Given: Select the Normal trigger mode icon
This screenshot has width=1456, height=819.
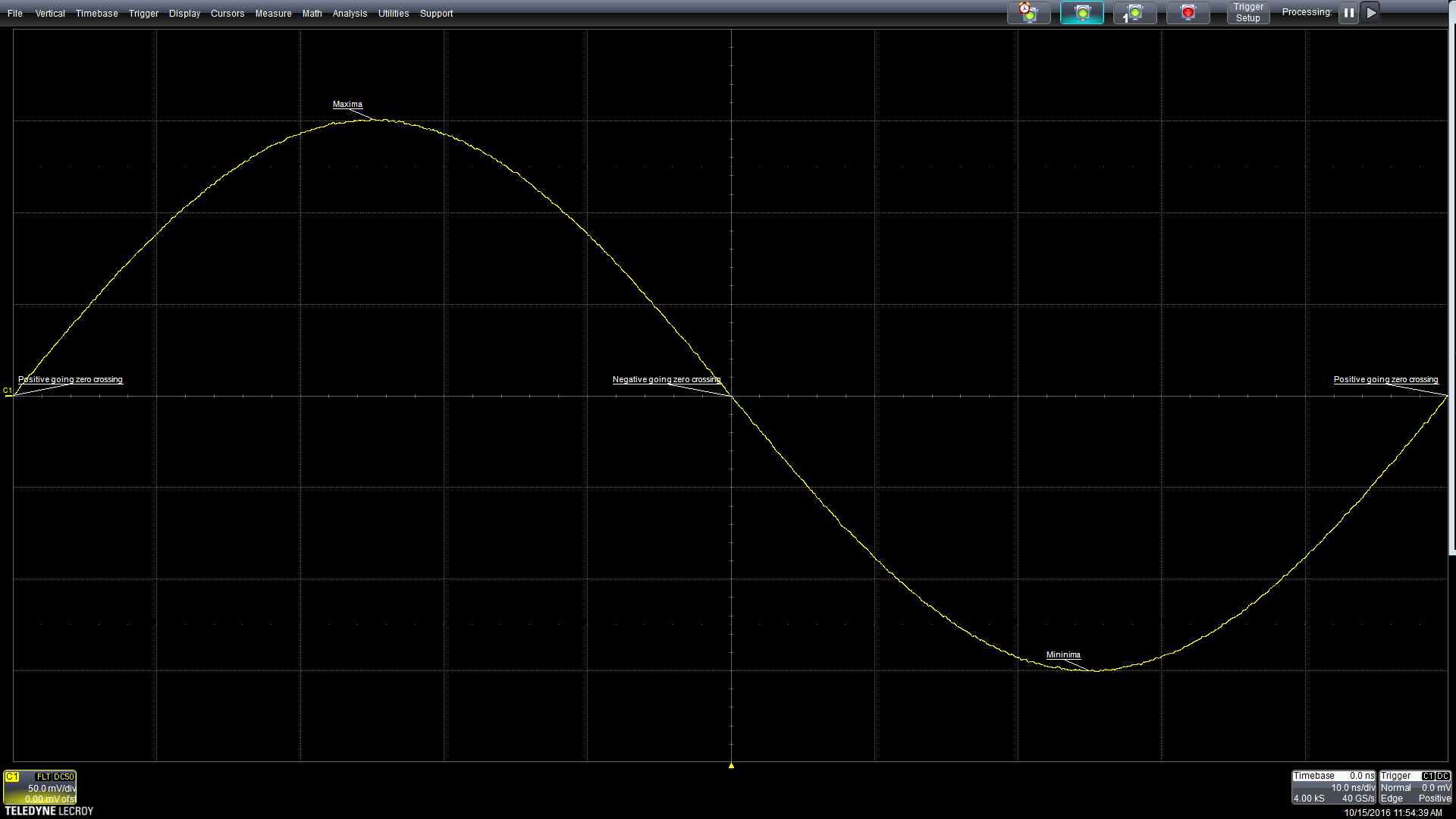Looking at the screenshot, I should 1081,12.
